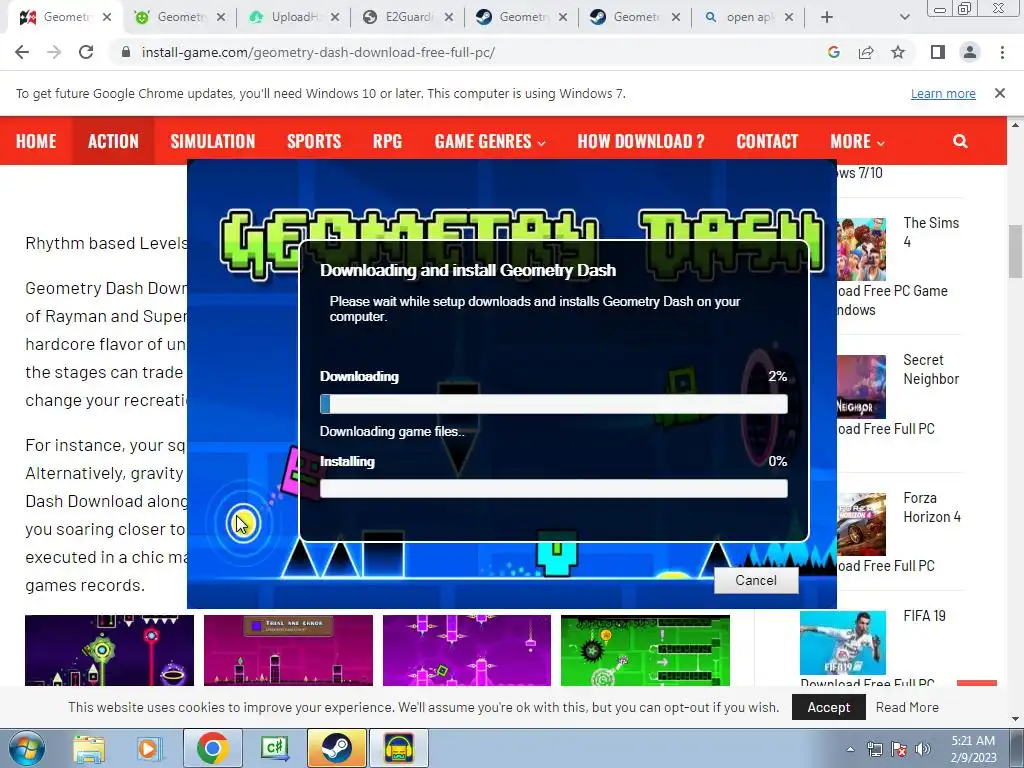This screenshot has width=1024, height=768.
Task: Open the SPORTS category
Action: 314,141
